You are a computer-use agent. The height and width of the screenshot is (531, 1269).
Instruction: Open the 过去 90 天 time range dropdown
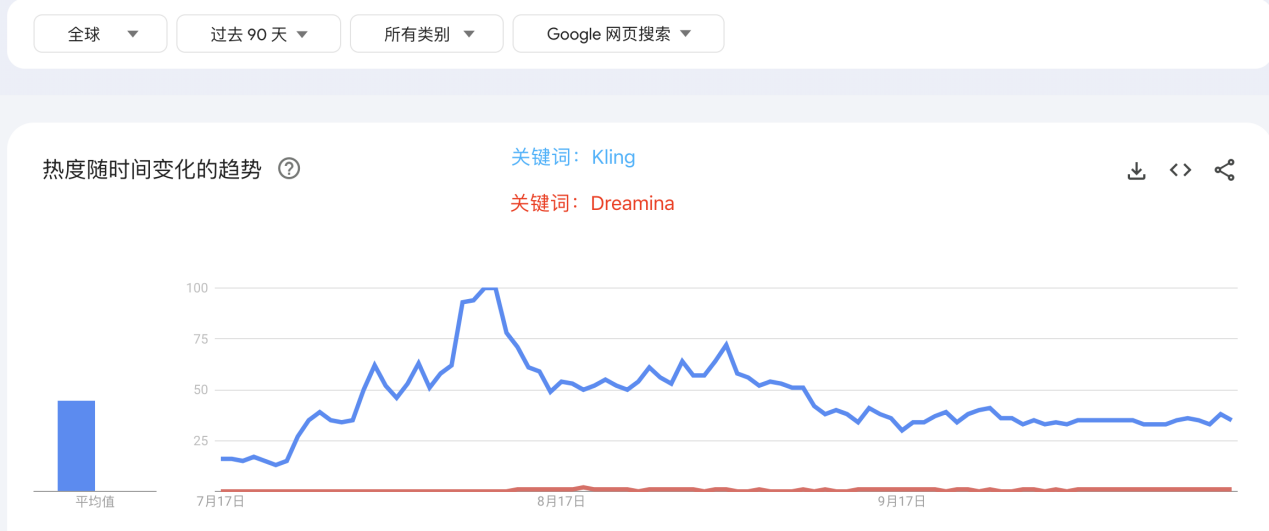tap(258, 34)
